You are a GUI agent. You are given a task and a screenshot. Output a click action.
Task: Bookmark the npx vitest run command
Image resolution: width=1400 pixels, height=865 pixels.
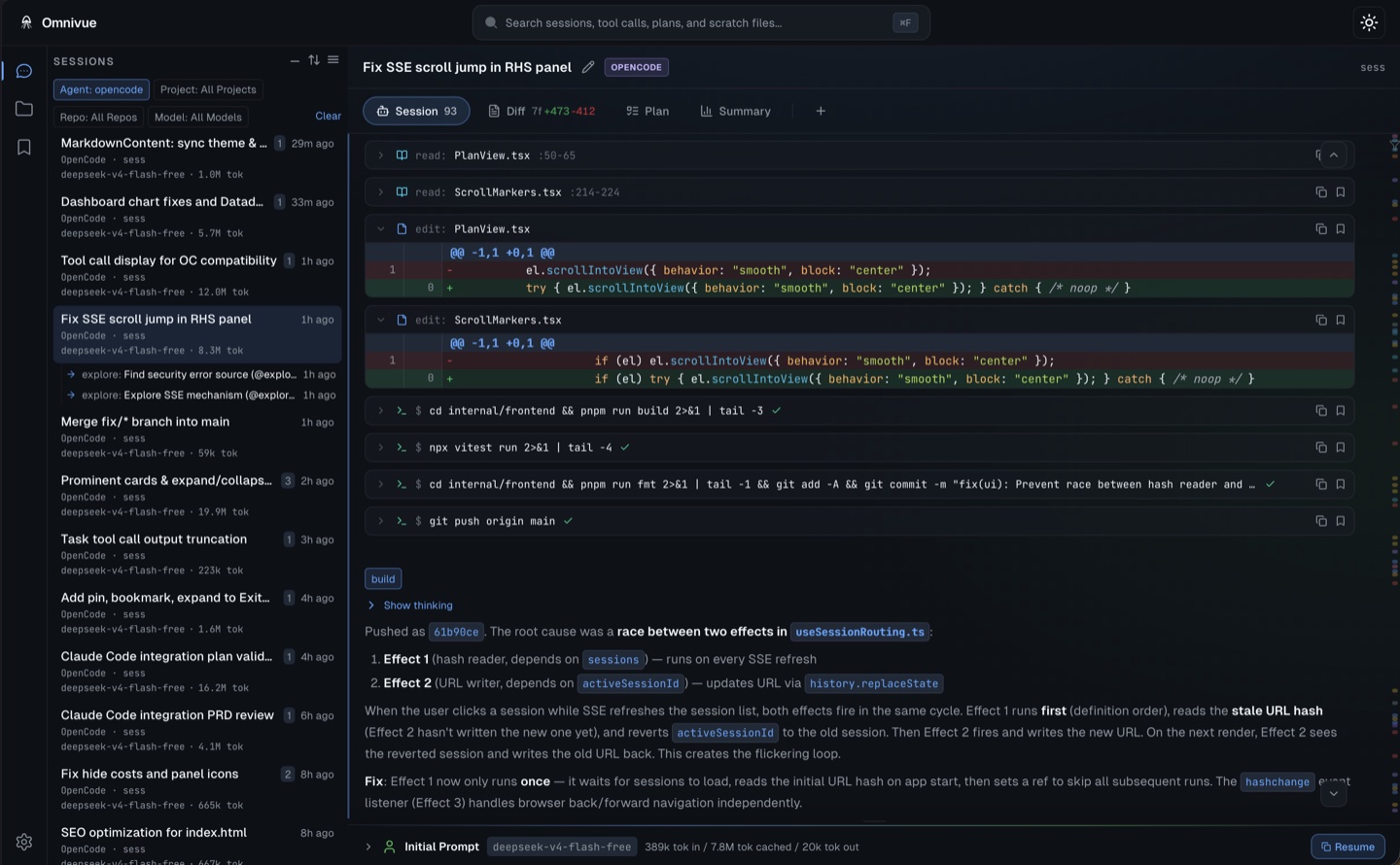pos(1341,448)
